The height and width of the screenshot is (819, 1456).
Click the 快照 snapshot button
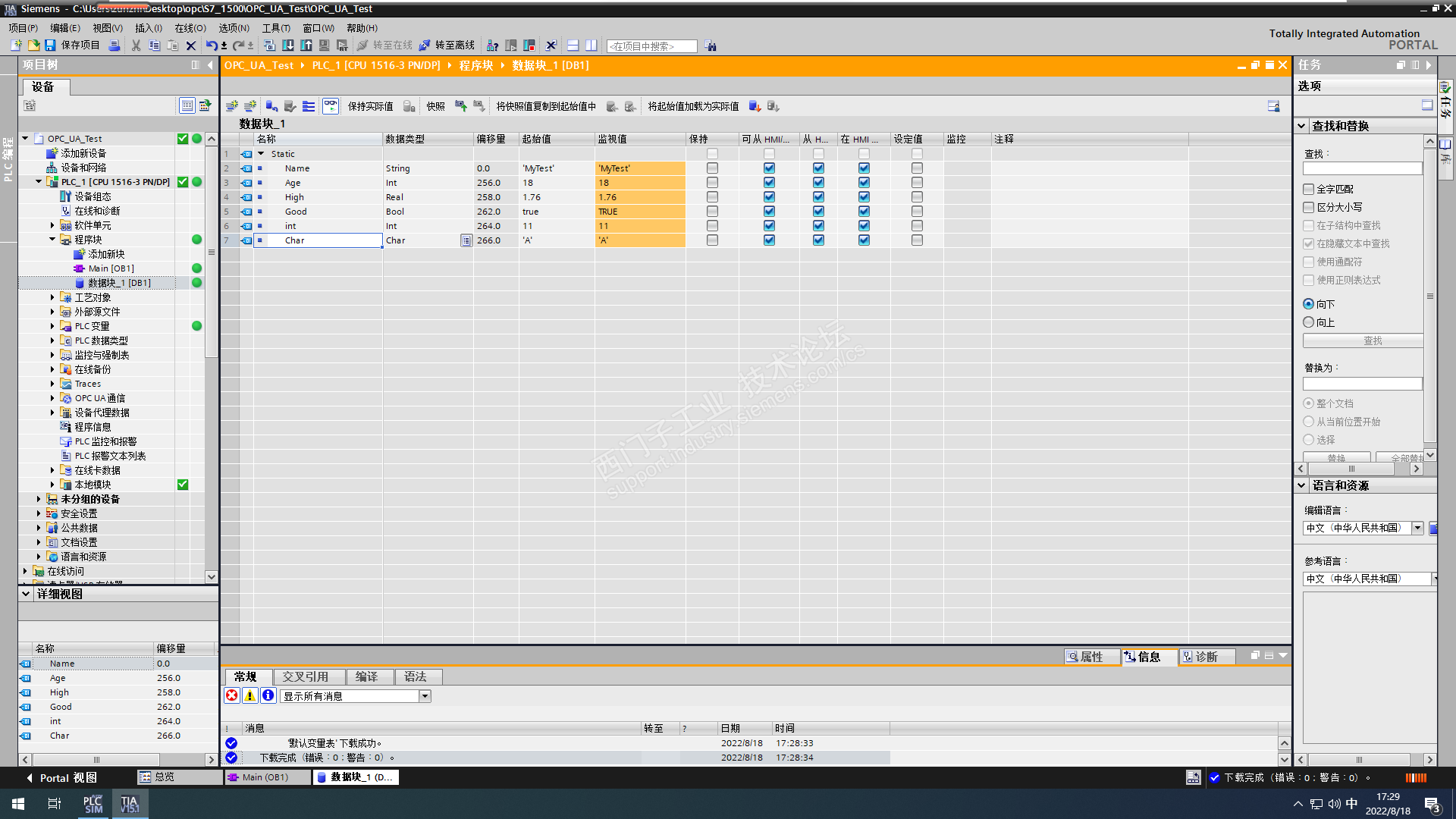coord(435,106)
